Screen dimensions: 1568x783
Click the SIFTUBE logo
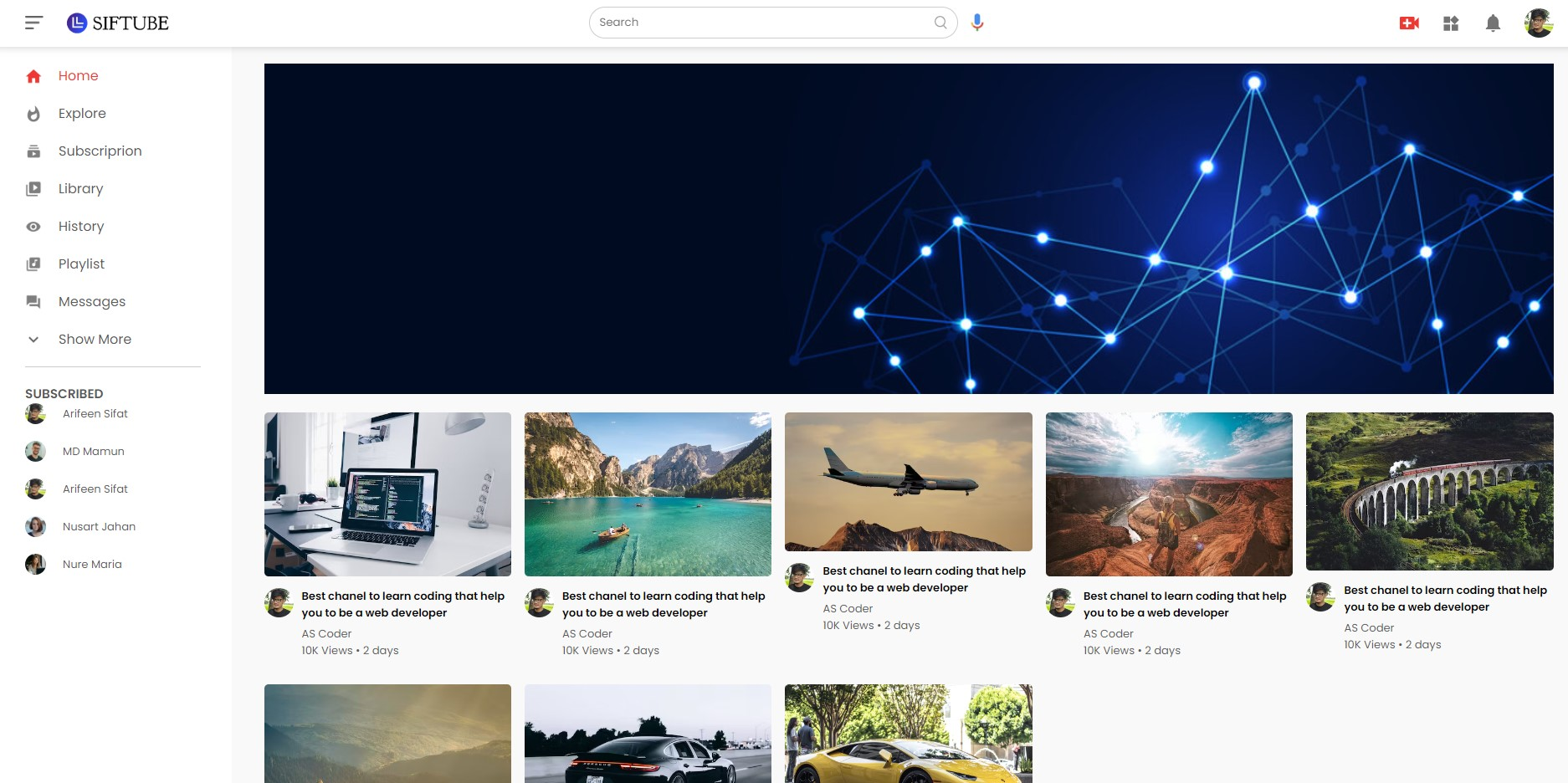pos(118,23)
